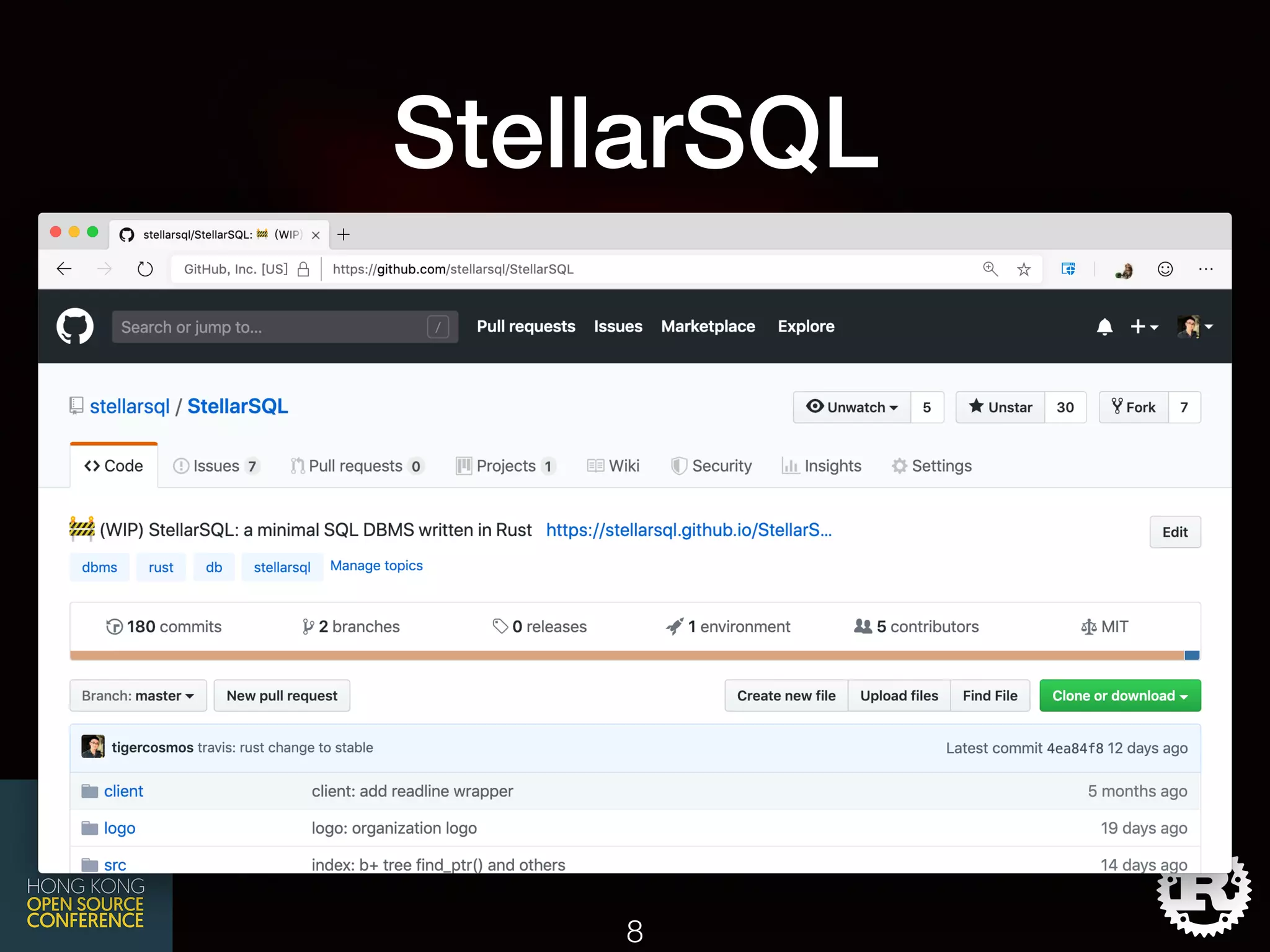1270x952 pixels.
Task: Click the lock icon in address bar
Action: (303, 269)
